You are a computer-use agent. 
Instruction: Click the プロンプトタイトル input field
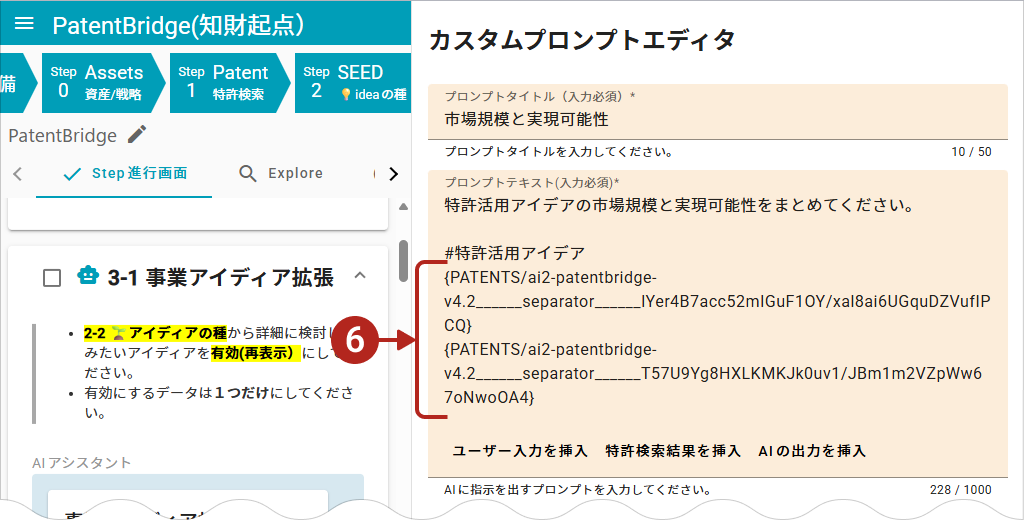click(x=716, y=120)
